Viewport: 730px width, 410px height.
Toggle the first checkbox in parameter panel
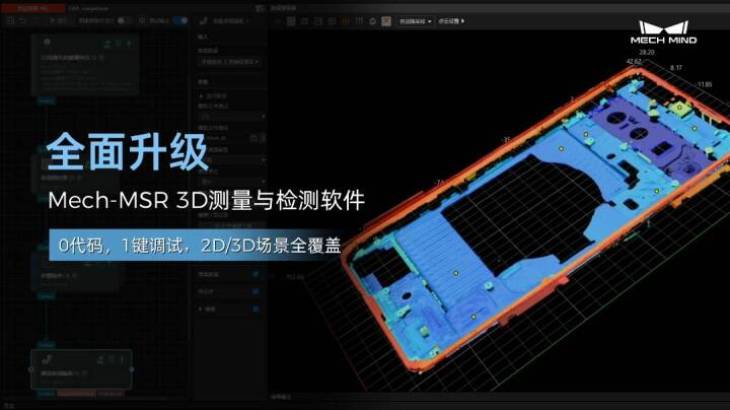pyautogui.click(x=256, y=275)
